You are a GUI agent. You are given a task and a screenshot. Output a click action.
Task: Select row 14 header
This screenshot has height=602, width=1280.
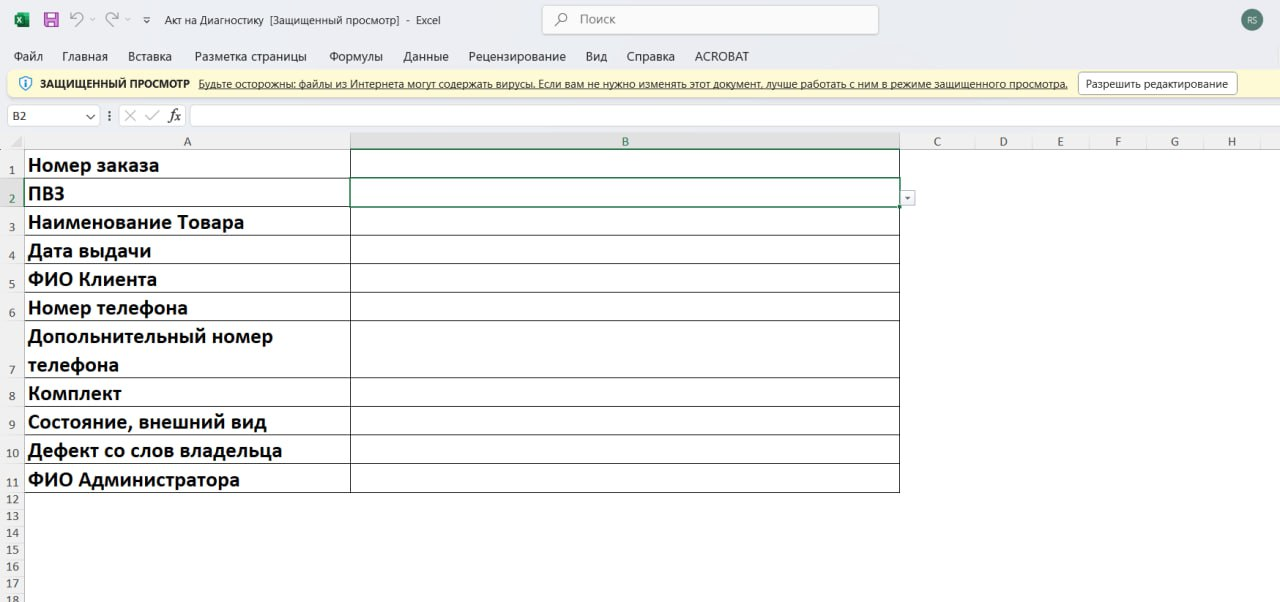(x=12, y=533)
